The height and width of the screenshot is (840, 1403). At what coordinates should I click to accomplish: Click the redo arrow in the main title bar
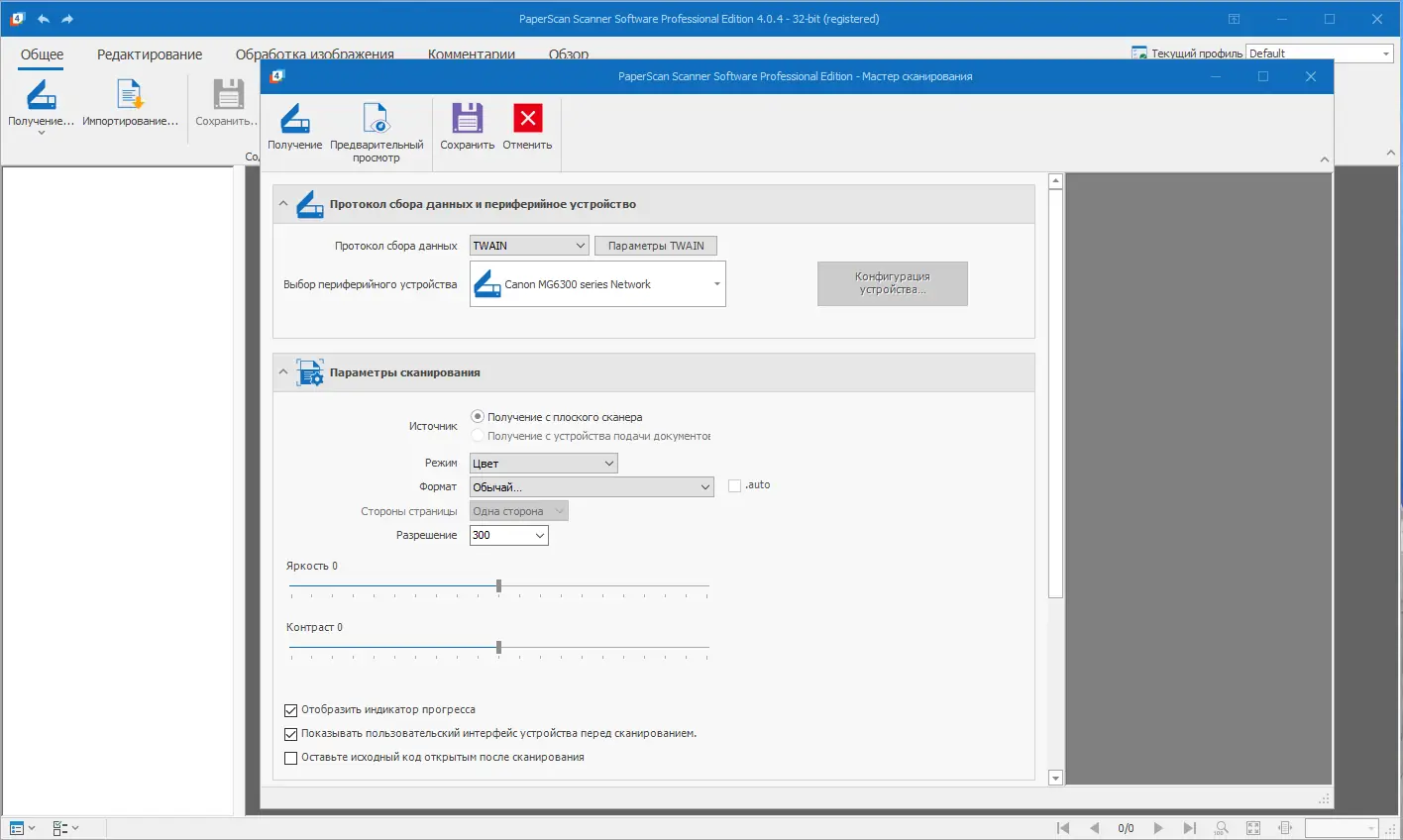[x=67, y=19]
